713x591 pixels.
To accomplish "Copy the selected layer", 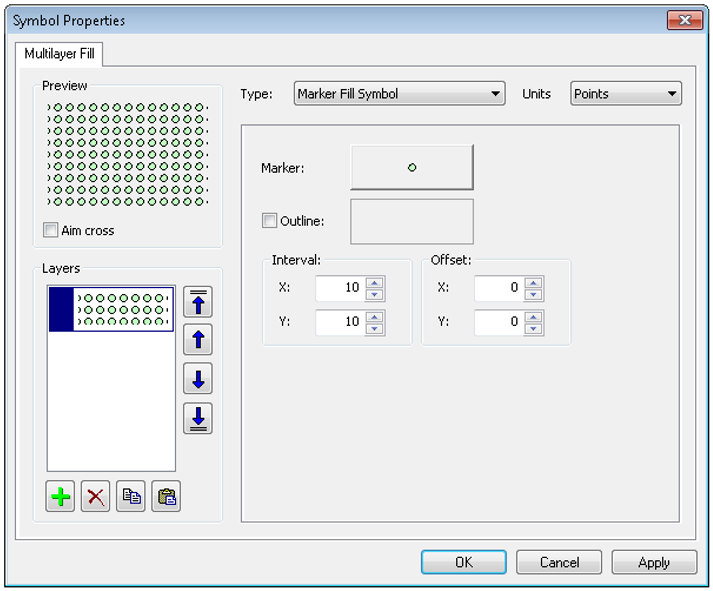I will coord(130,497).
